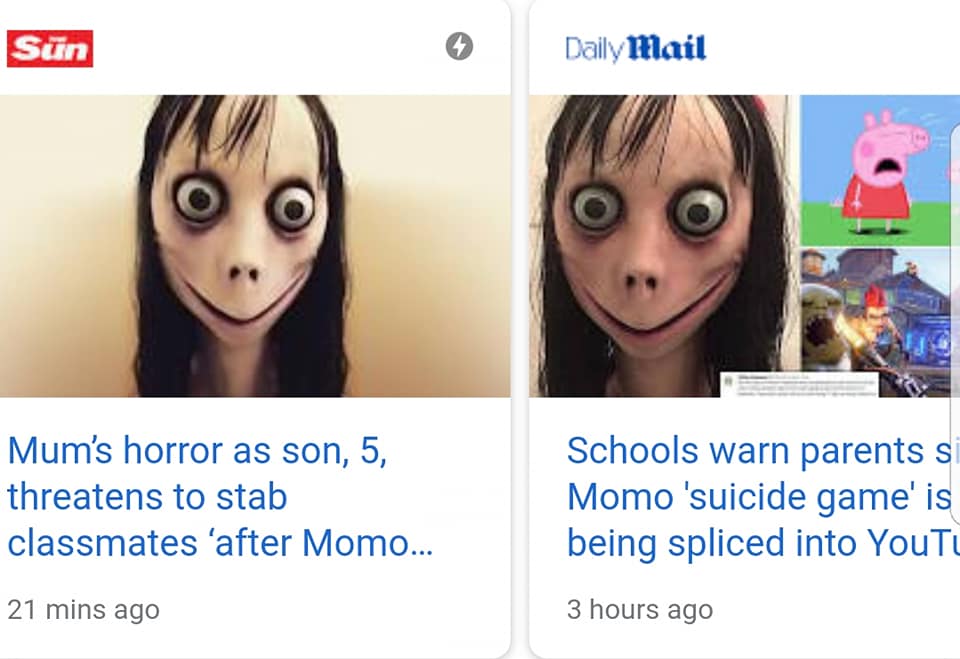Image resolution: width=960 pixels, height=659 pixels.
Task: Click the truncated line 'classmates 'after Momo…'
Action: (x=220, y=543)
